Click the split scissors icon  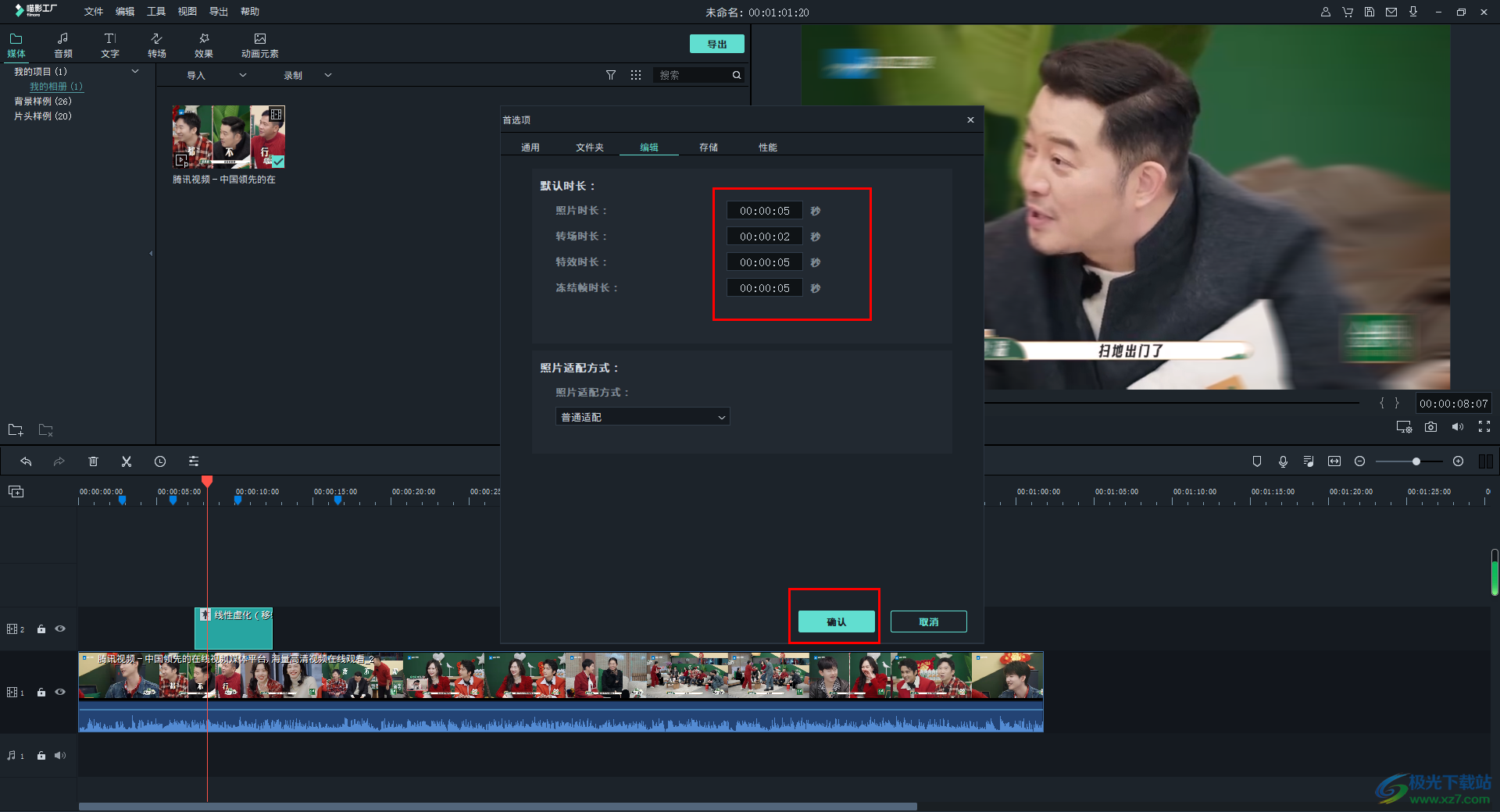coord(127,461)
